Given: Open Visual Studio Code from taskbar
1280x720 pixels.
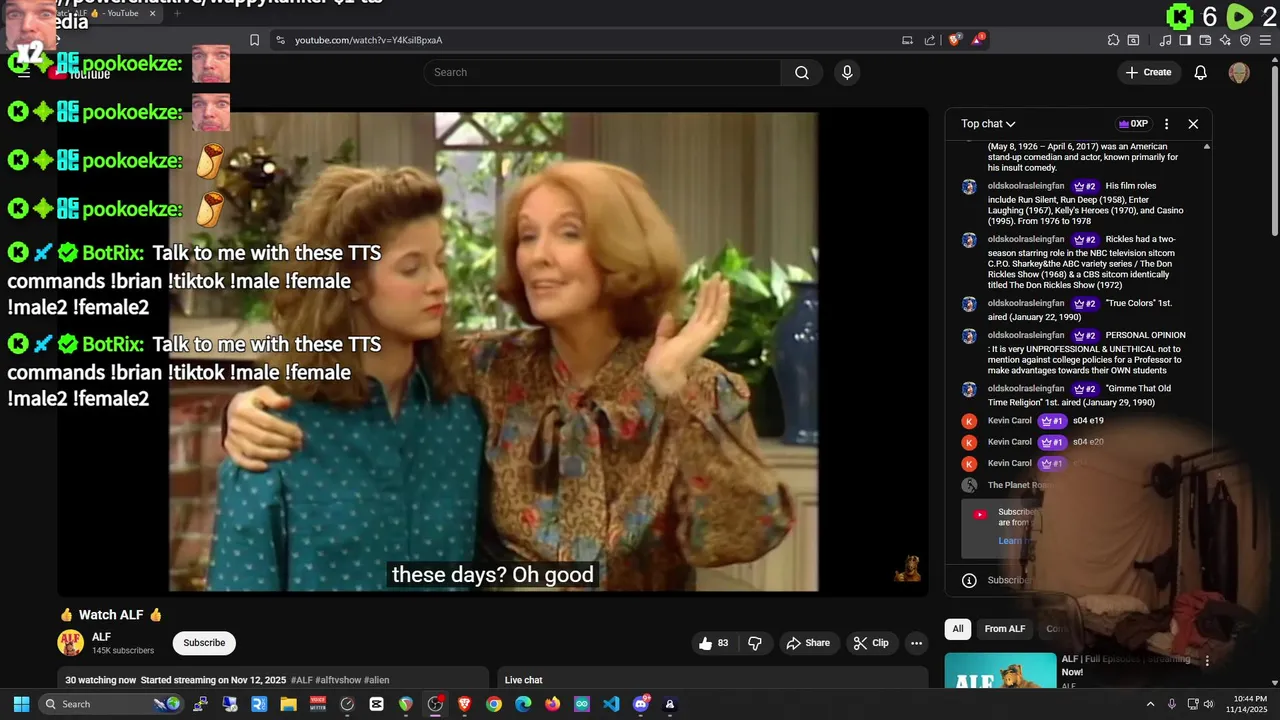Looking at the screenshot, I should point(611,704).
